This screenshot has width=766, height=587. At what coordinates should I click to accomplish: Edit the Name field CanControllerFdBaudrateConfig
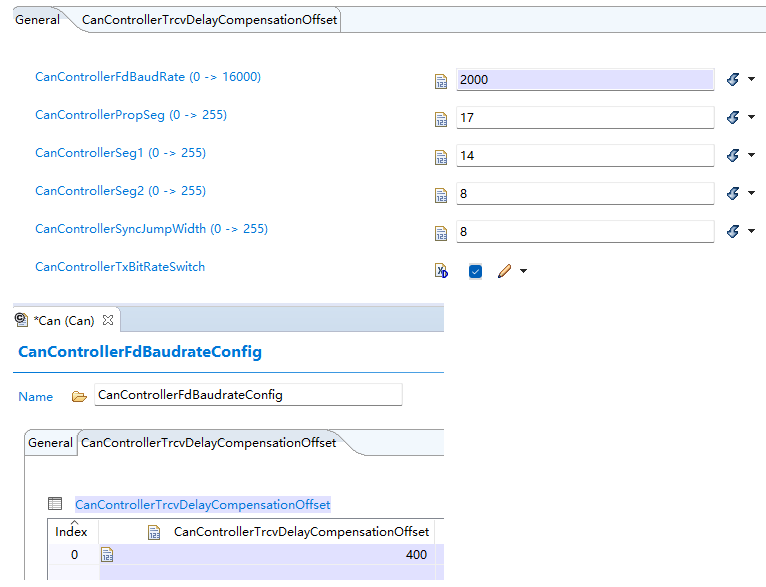pyautogui.click(x=248, y=395)
